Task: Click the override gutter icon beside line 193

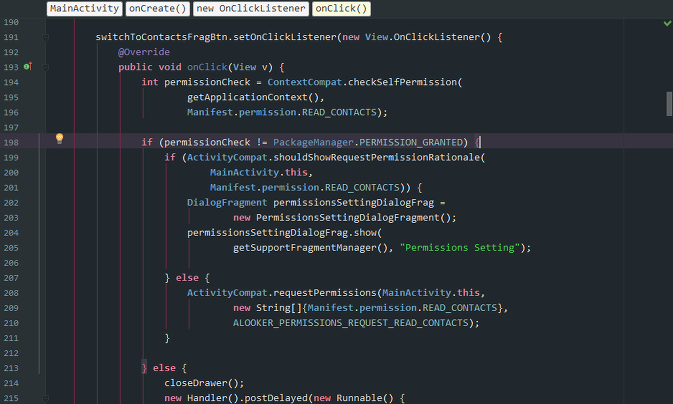Action: (x=28, y=67)
